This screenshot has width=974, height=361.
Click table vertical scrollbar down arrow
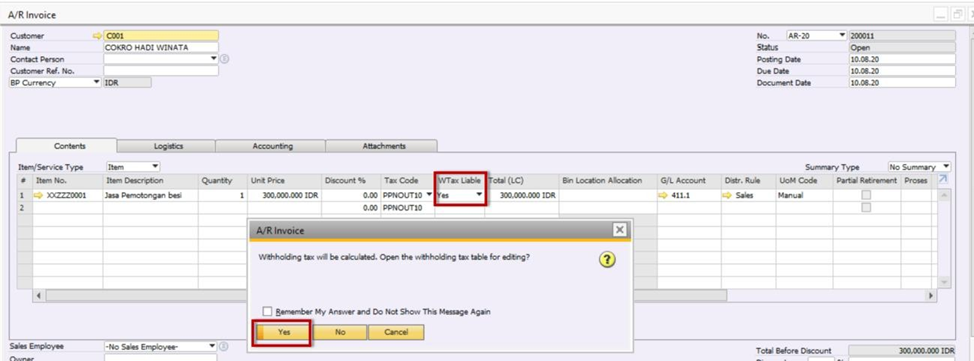(944, 282)
